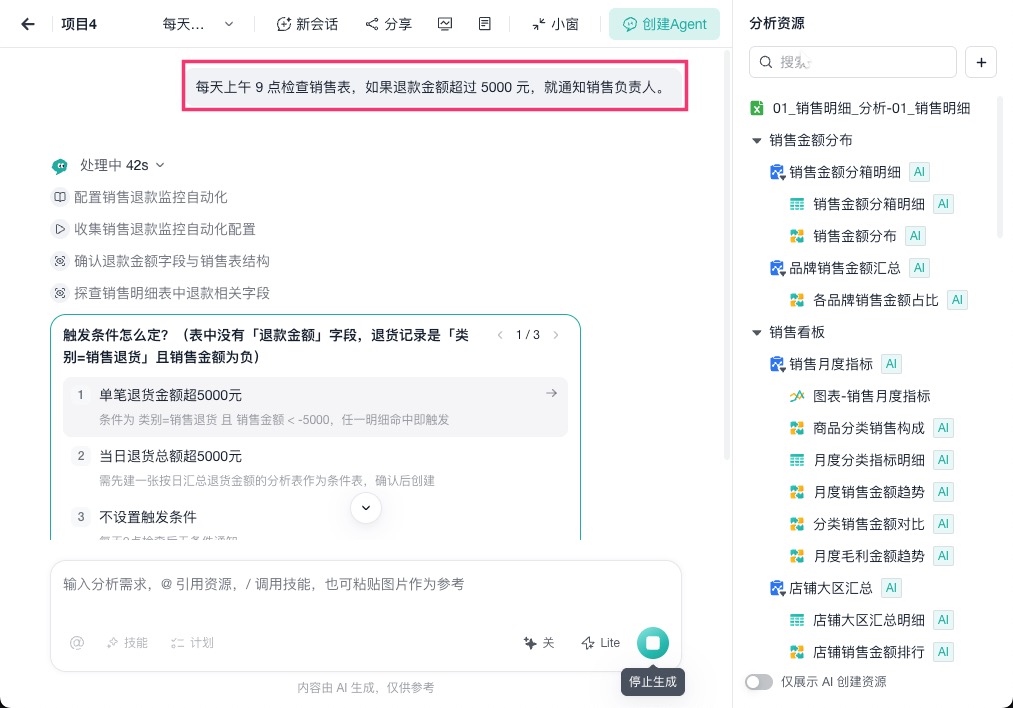Open the 店铺大区汇总 analysis node icon

coord(777,588)
